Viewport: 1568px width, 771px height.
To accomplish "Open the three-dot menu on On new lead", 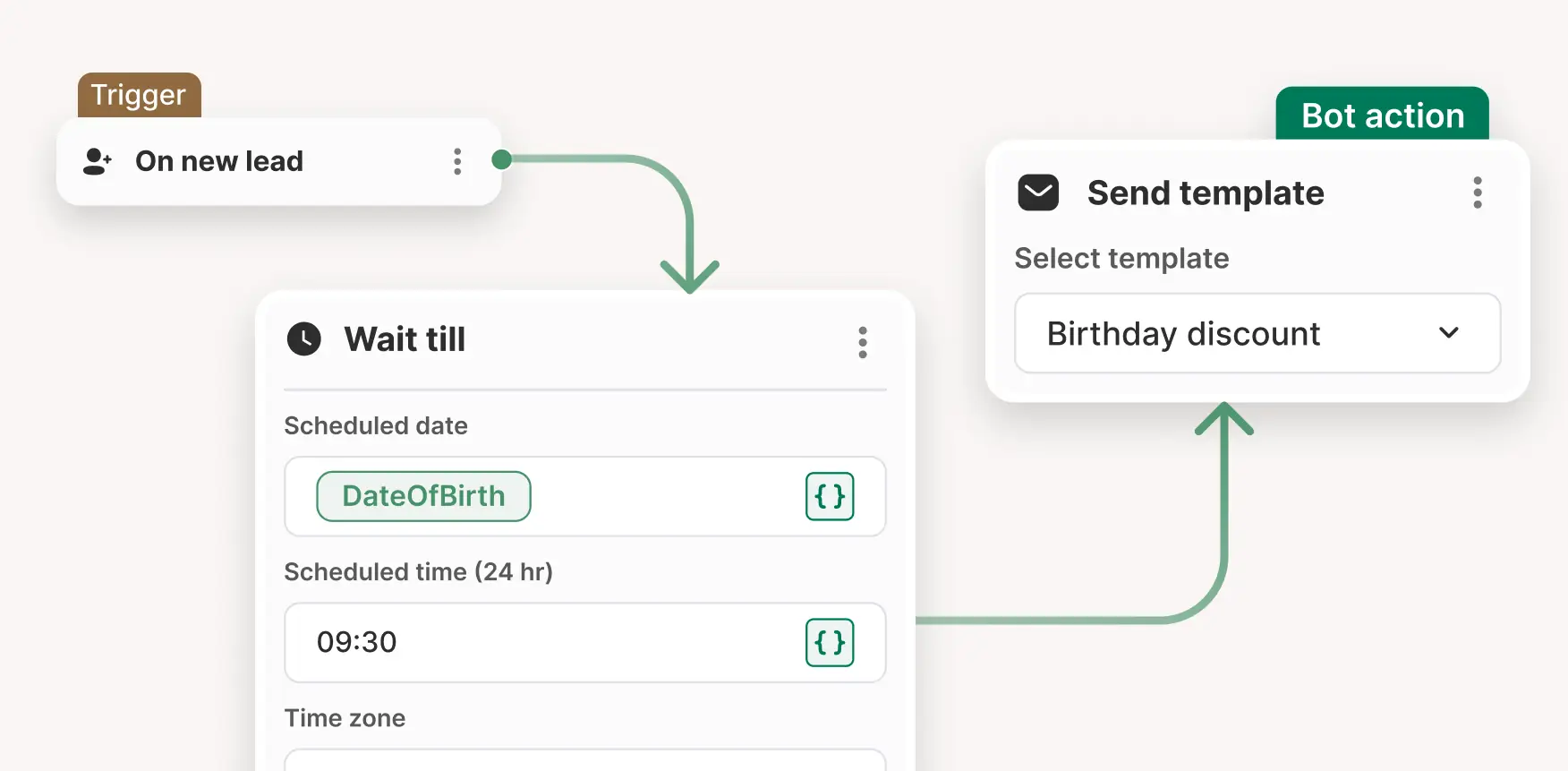I will [x=457, y=161].
